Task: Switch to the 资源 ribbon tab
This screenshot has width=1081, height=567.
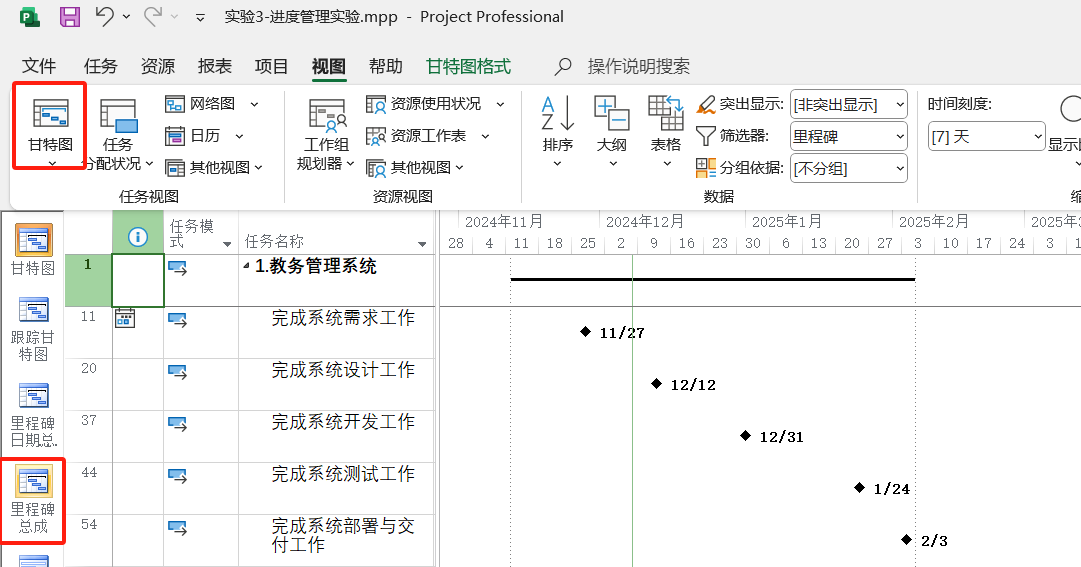Action: 158,66
